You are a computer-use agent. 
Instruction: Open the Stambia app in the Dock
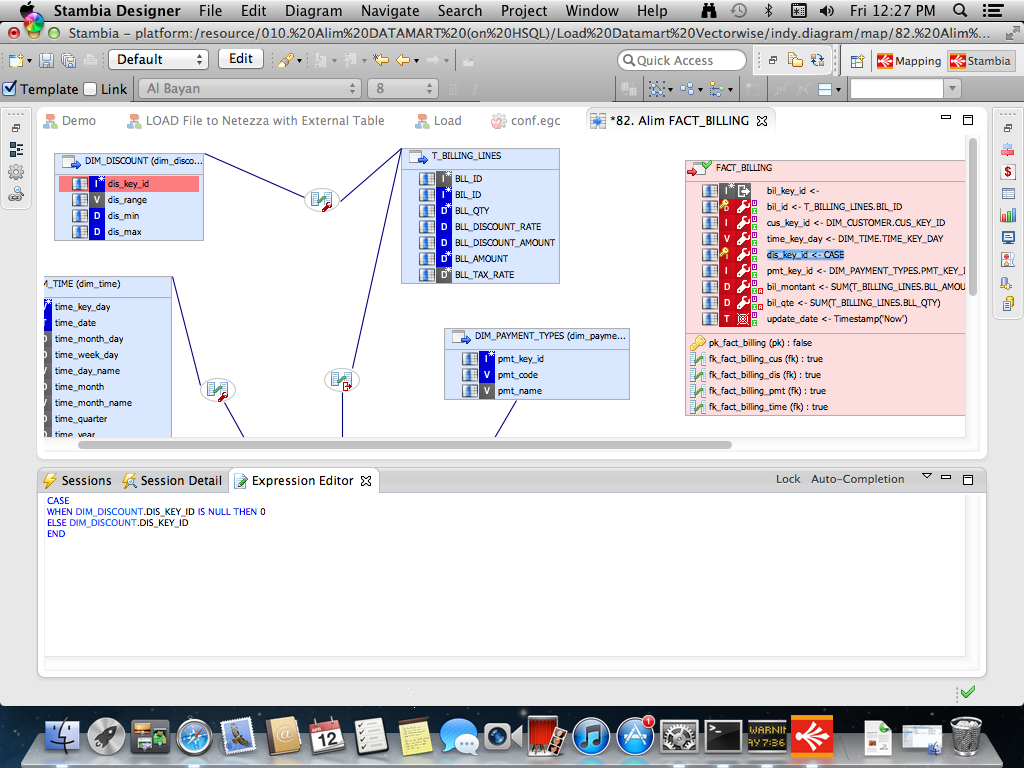pyautogui.click(x=812, y=735)
